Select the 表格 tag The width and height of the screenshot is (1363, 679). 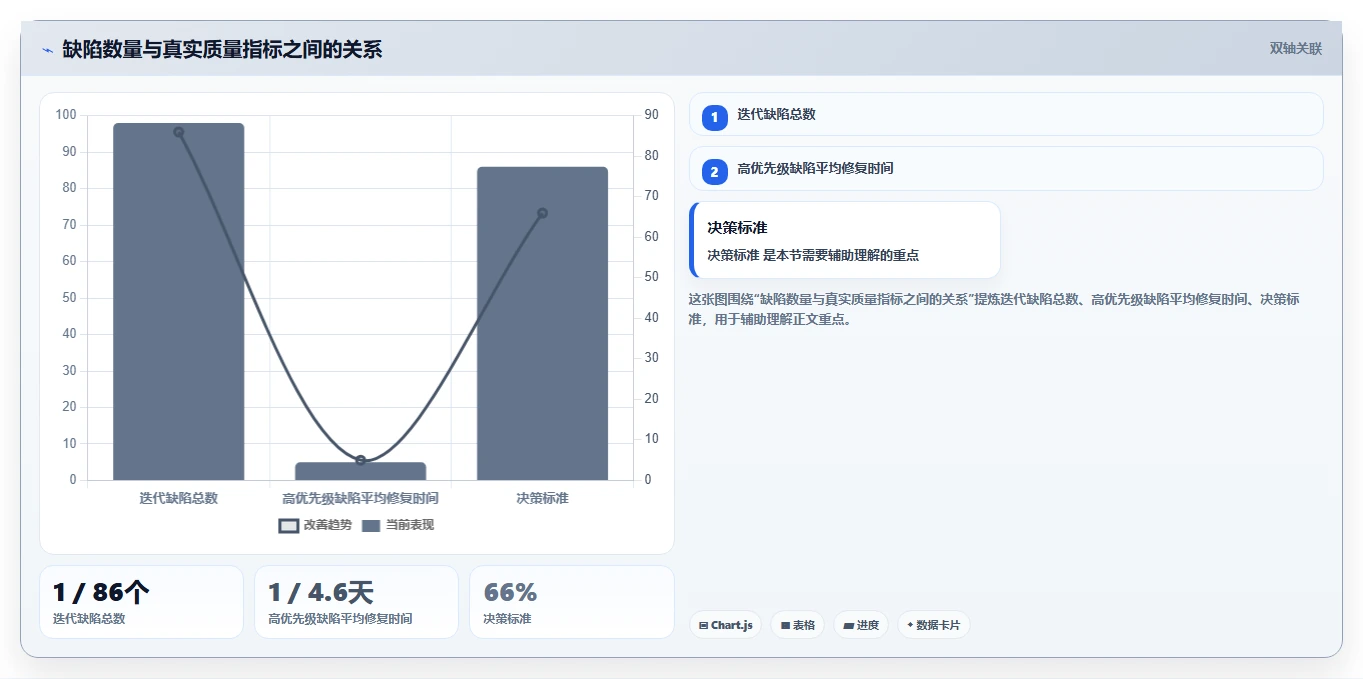[x=797, y=625]
